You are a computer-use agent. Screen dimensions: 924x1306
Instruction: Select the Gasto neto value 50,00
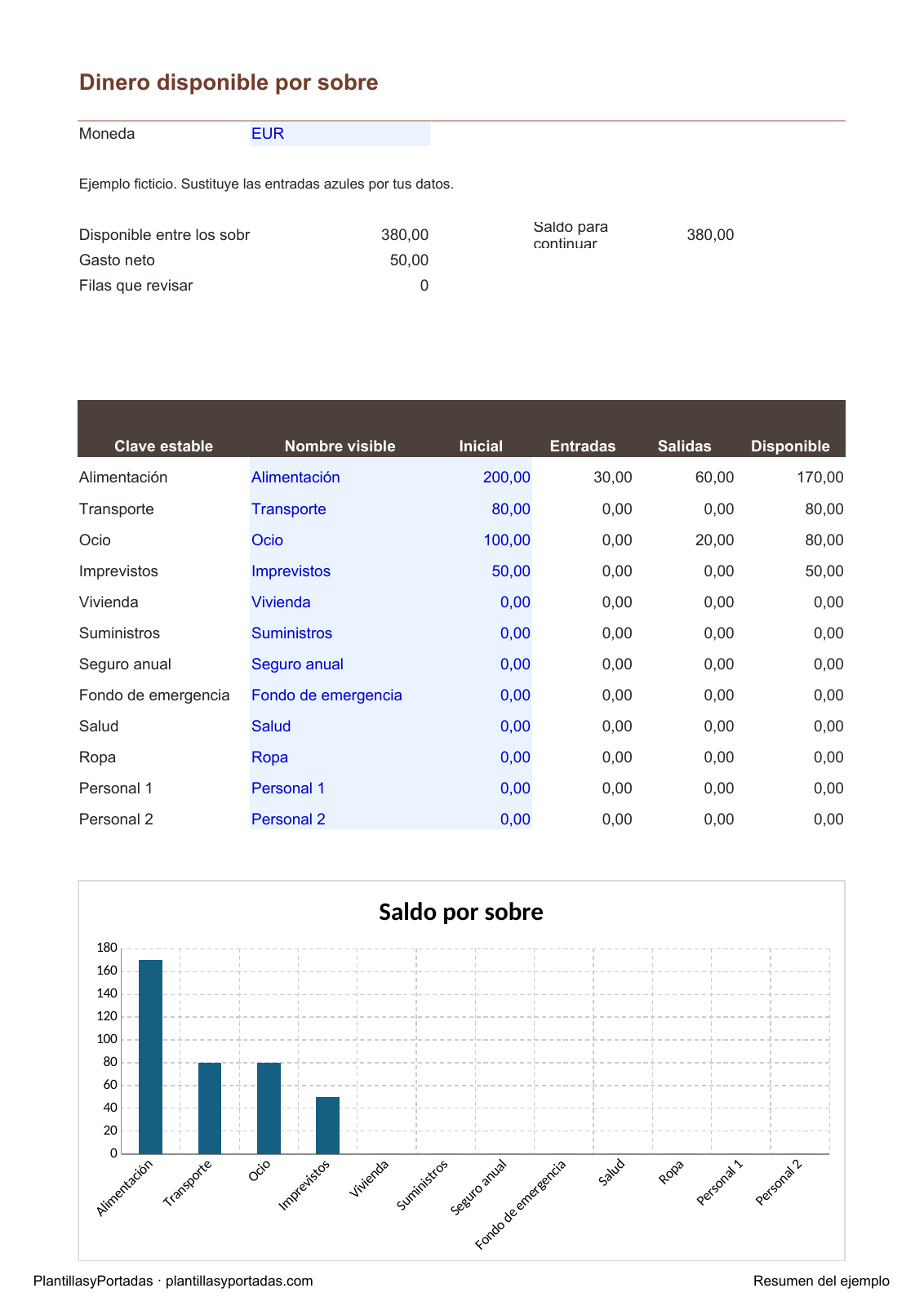click(x=409, y=260)
